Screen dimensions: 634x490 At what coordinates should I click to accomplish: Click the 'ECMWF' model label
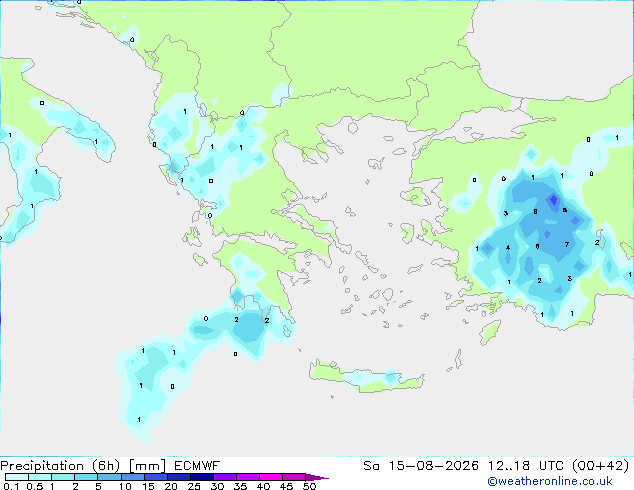[x=197, y=466]
